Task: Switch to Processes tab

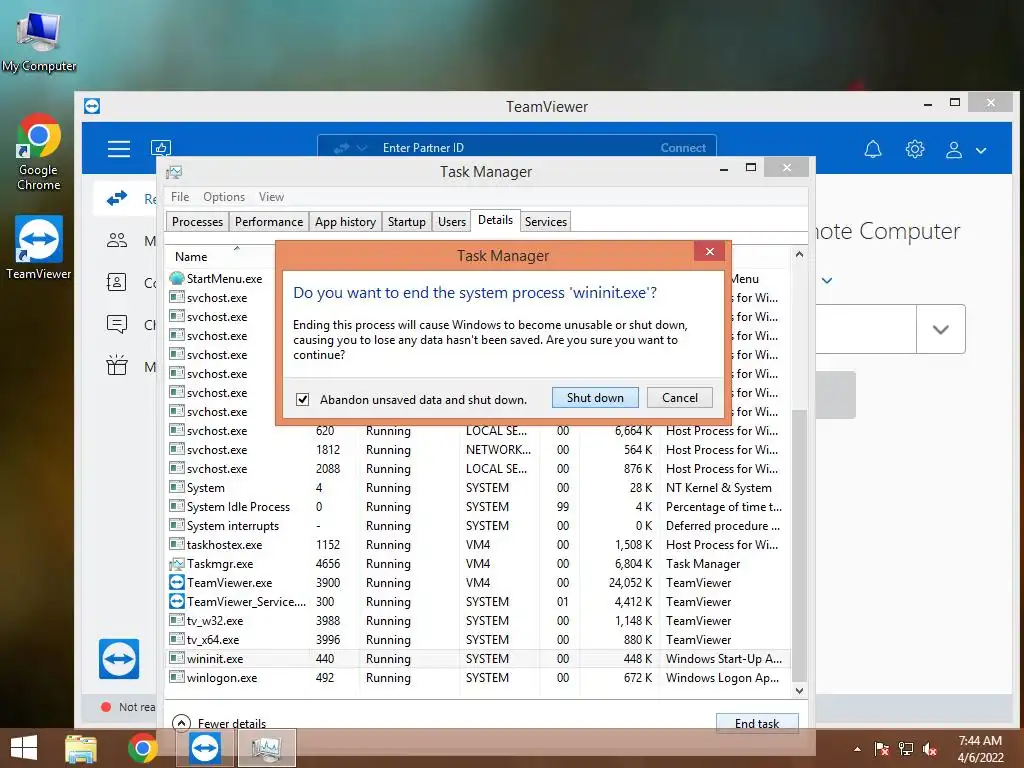Action: click(x=197, y=221)
